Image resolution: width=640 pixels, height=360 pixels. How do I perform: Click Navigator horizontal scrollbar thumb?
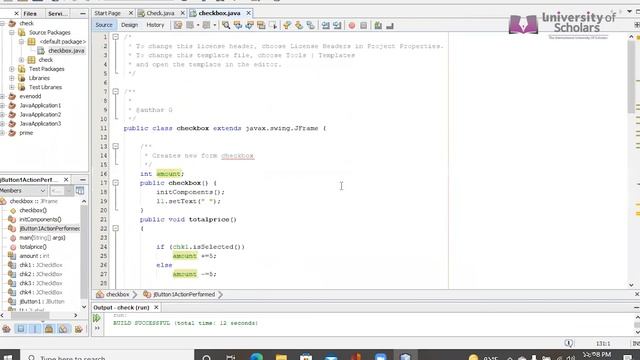(29, 315)
